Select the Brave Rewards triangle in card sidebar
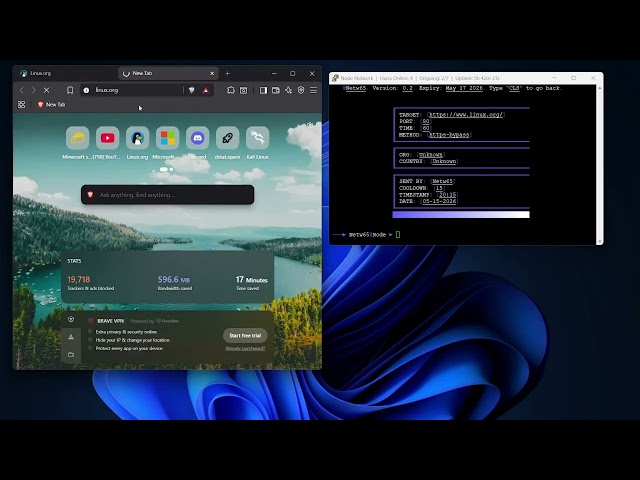The height and width of the screenshot is (480, 640). click(71, 337)
